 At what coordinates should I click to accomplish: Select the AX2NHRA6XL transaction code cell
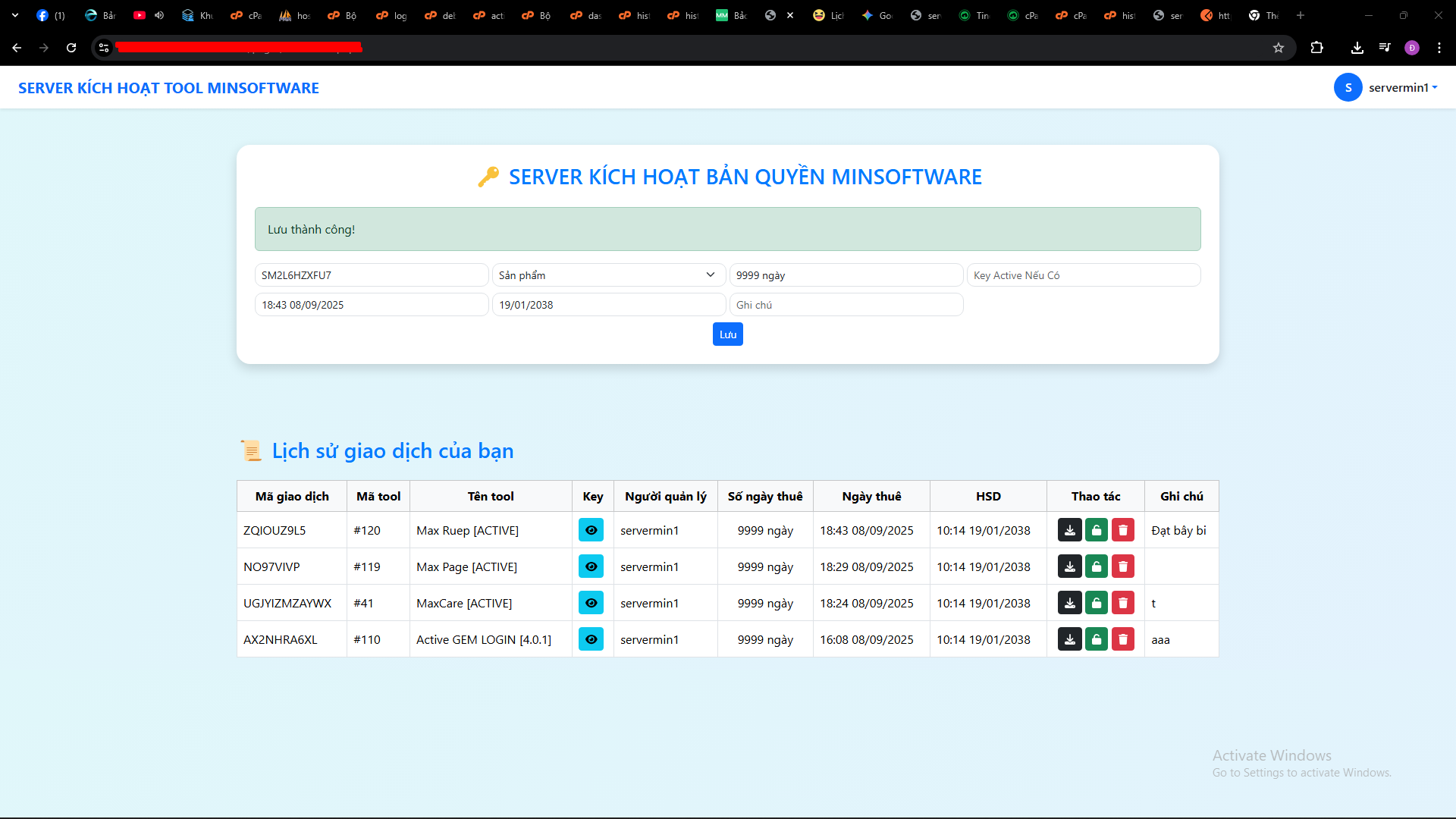click(292, 639)
